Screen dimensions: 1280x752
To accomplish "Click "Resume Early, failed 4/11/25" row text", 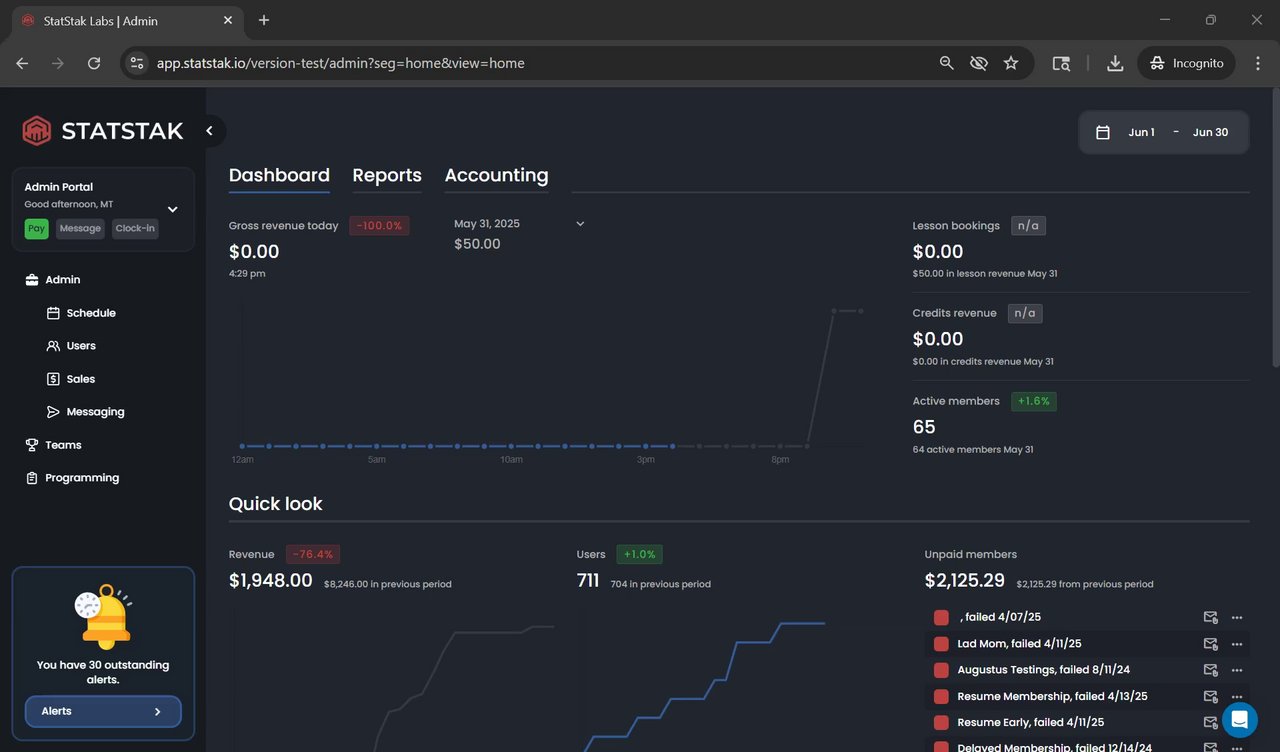I will click(x=1031, y=722).
